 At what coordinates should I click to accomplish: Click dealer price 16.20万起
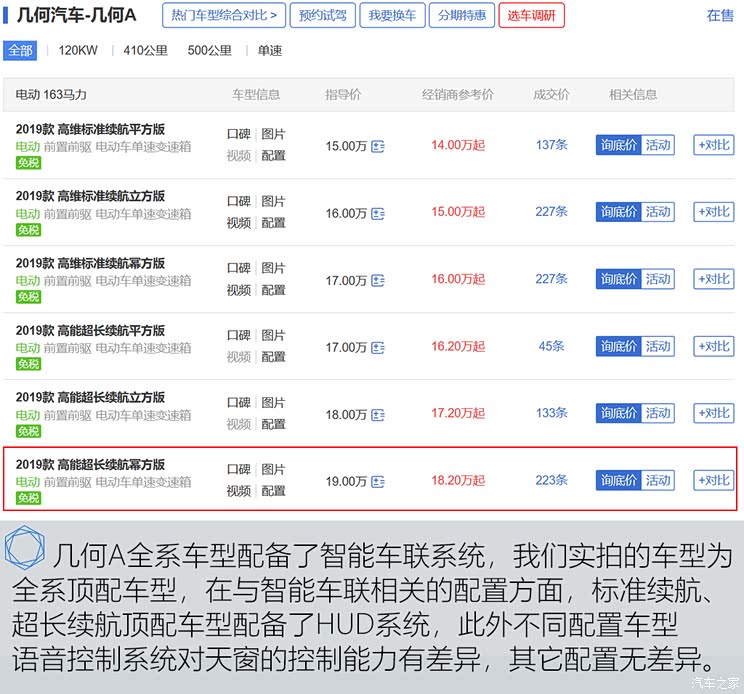pos(458,346)
